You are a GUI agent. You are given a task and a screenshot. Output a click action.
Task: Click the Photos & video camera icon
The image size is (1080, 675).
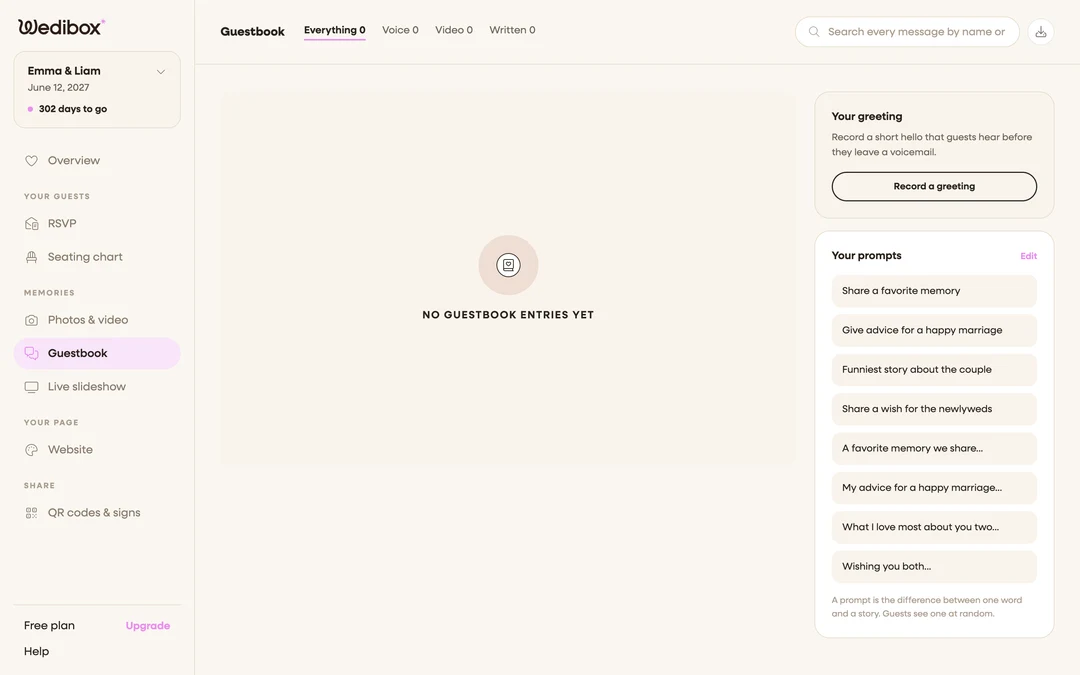[x=31, y=320]
